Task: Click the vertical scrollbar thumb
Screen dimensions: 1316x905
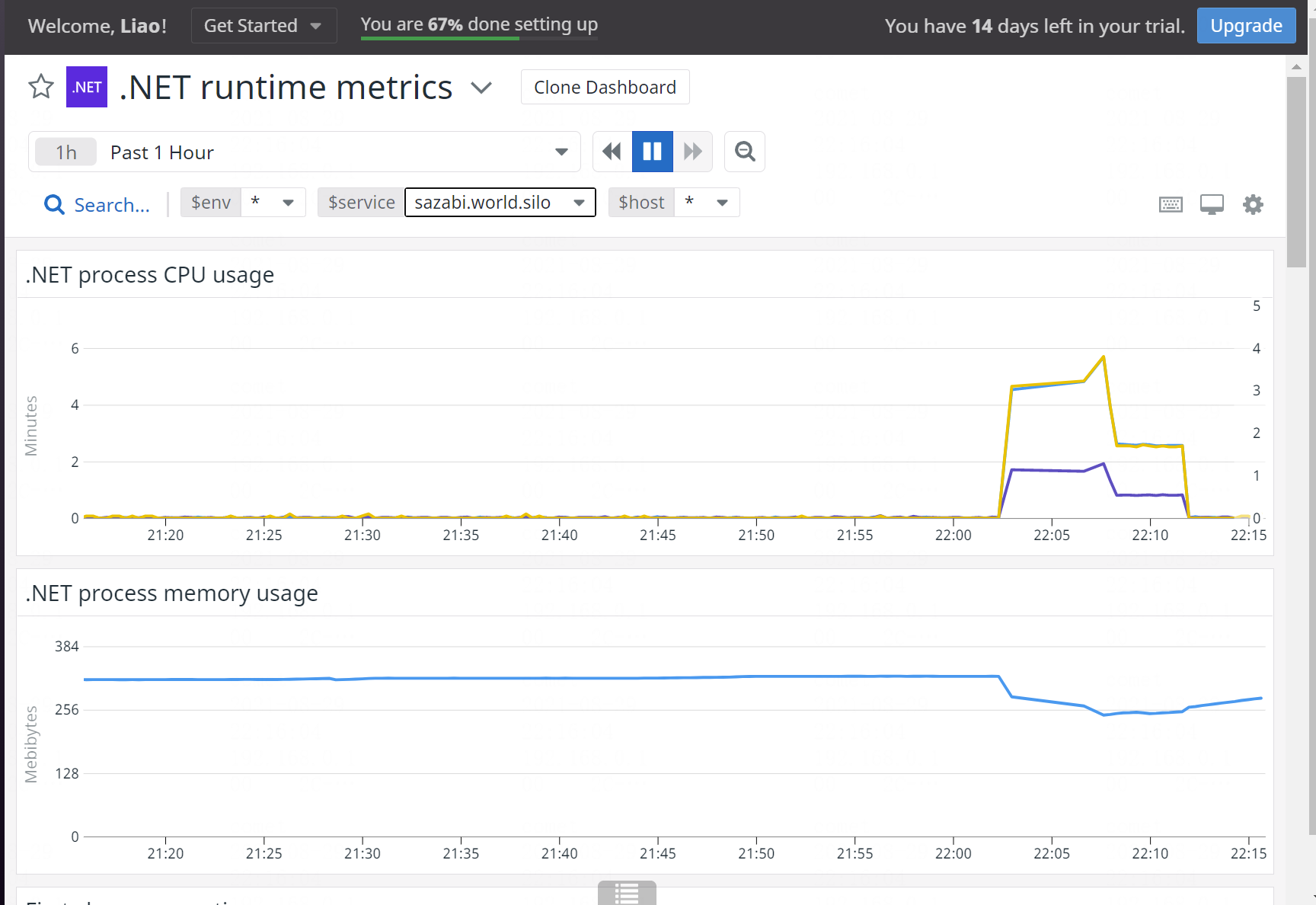Action: point(1296,171)
